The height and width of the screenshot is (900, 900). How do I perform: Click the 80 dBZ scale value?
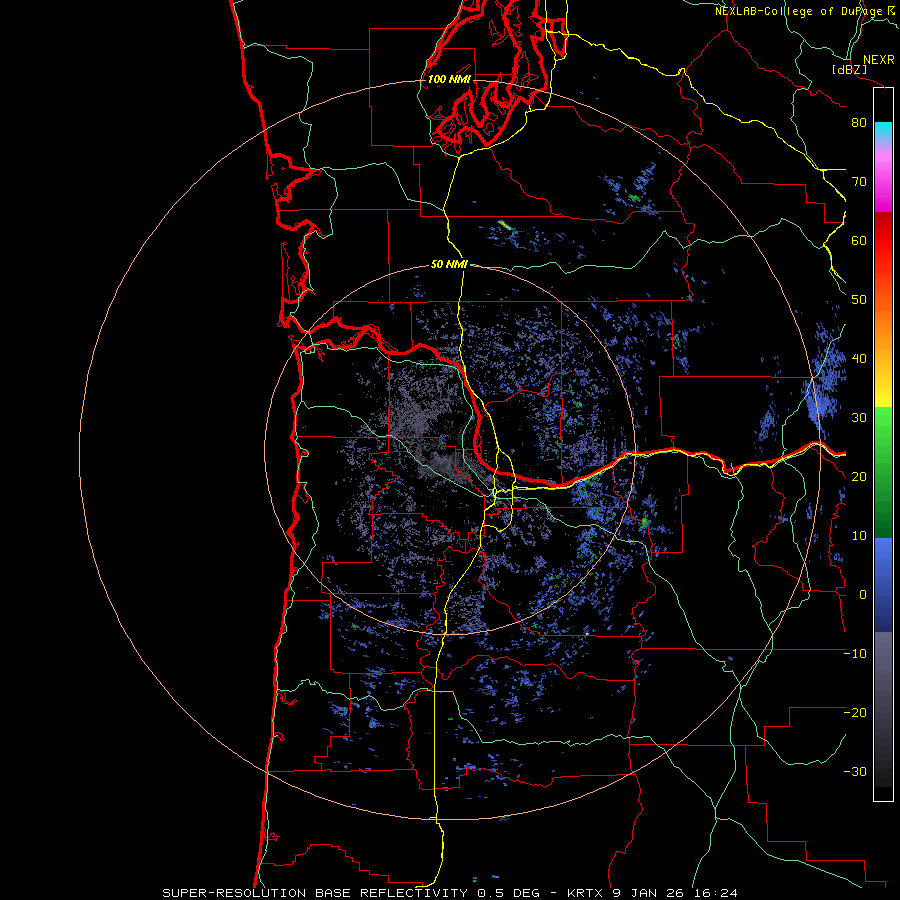tap(859, 122)
